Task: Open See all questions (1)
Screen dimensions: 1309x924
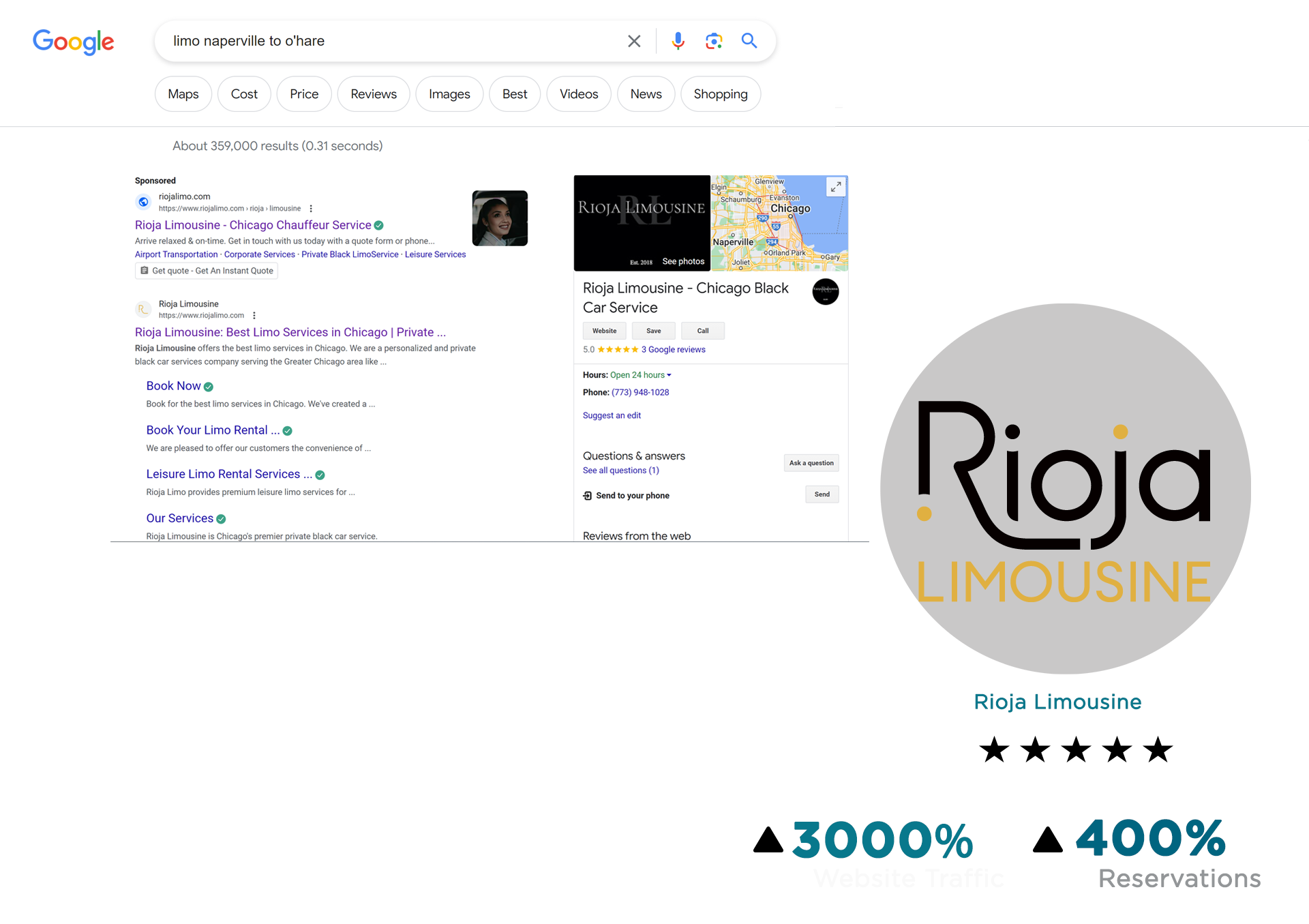Action: coord(621,471)
